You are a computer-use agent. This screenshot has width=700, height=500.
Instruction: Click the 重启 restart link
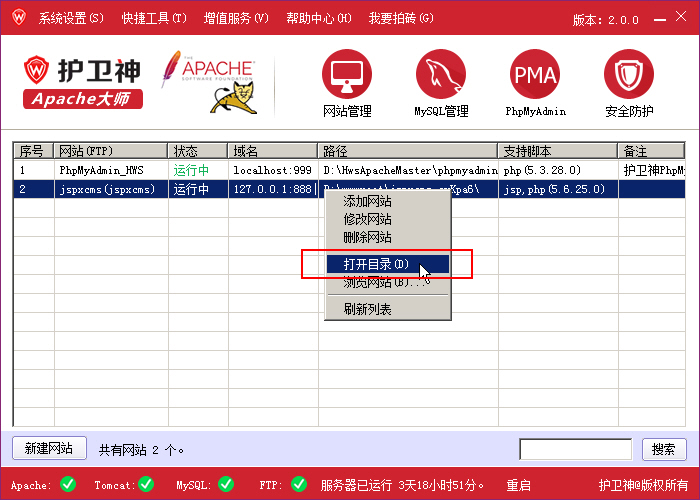coord(518,485)
